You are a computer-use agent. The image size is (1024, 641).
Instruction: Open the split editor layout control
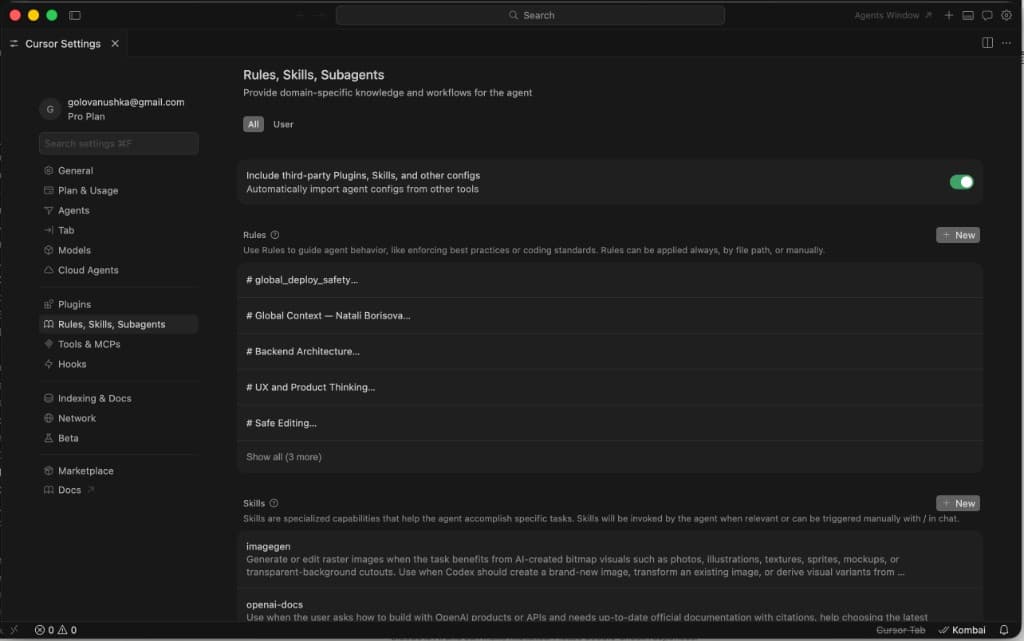[985, 43]
